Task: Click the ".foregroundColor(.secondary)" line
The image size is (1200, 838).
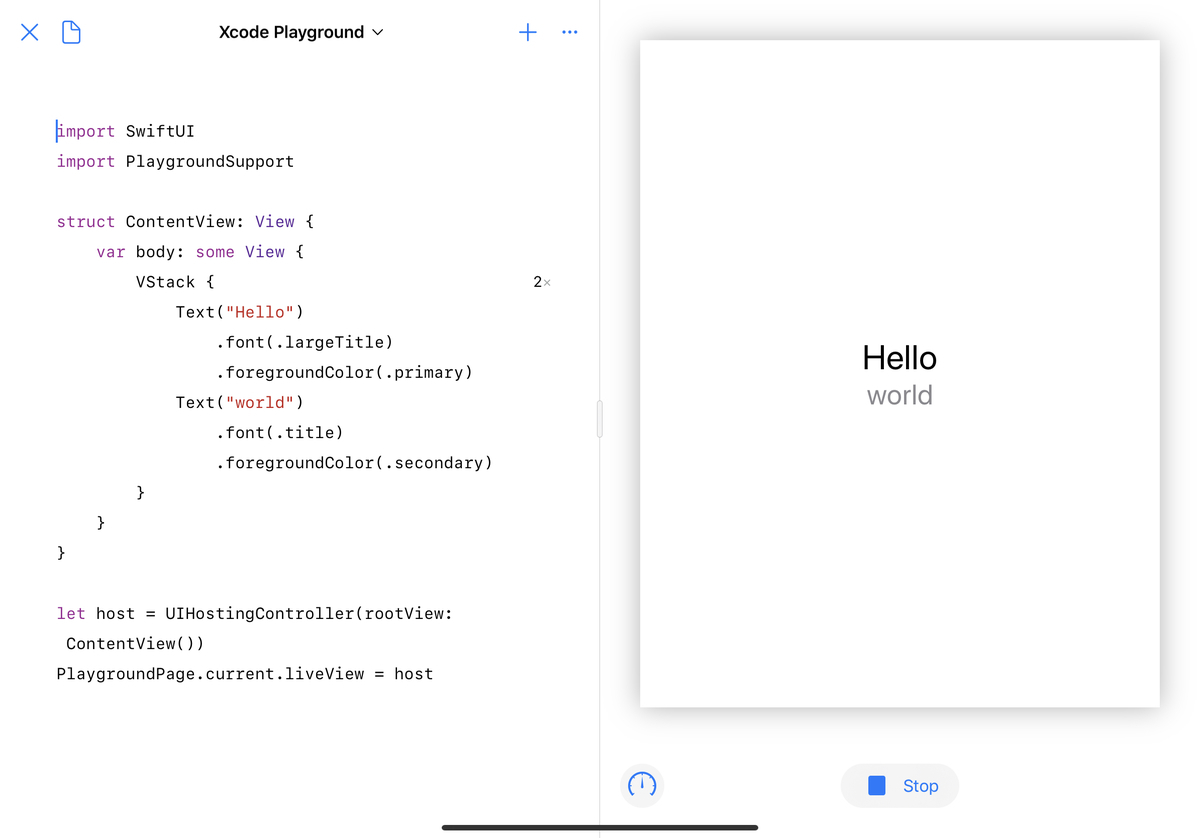Action: click(x=354, y=462)
